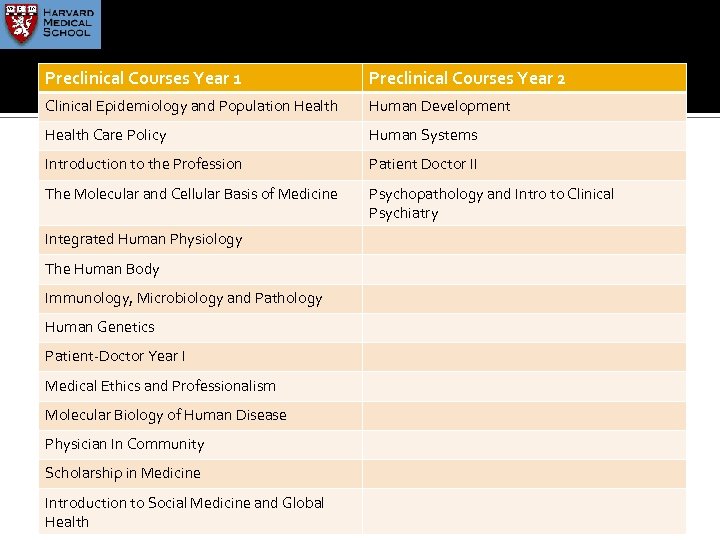Viewport: 720px width, 540px height.
Task: Select 'Immunology, Microbiology and Pathology' cell
Action: (201, 298)
